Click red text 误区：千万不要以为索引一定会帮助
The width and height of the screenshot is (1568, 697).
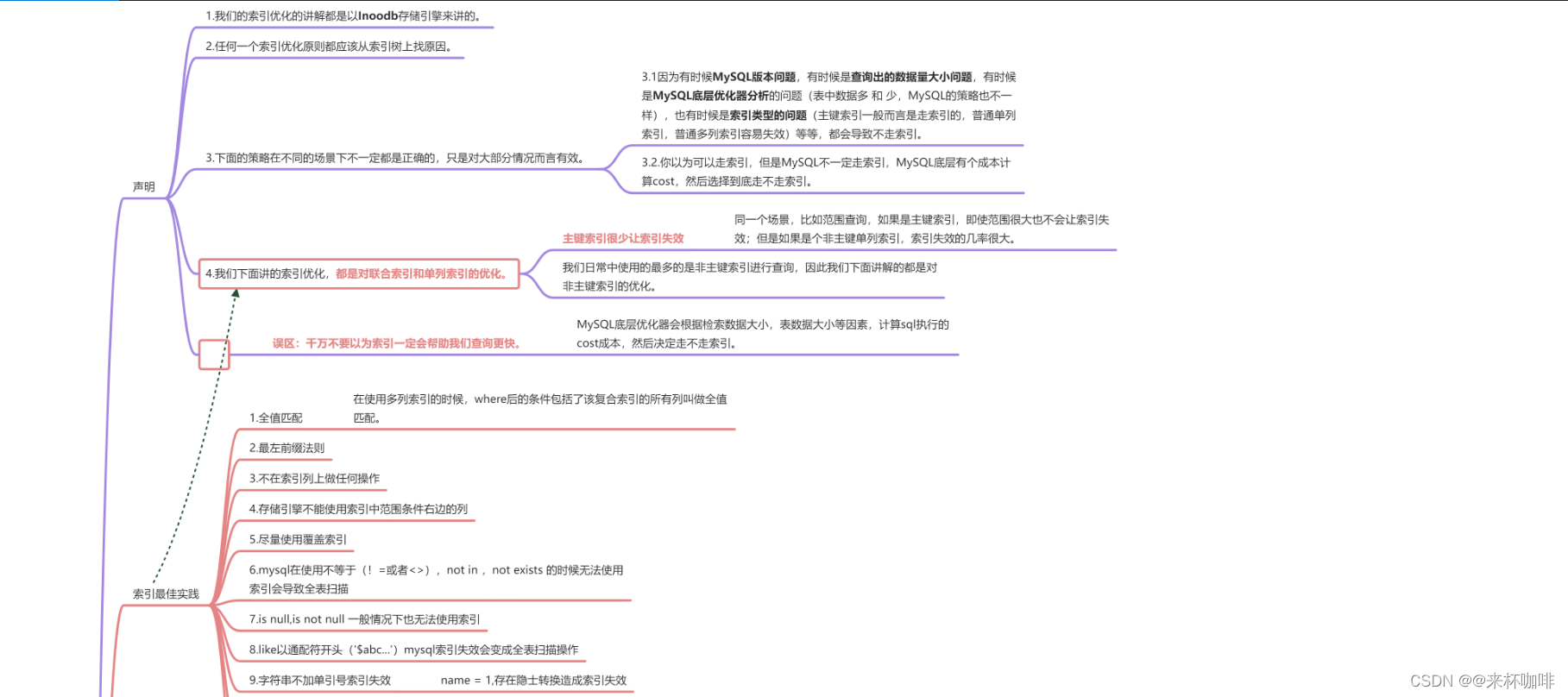tap(397, 343)
